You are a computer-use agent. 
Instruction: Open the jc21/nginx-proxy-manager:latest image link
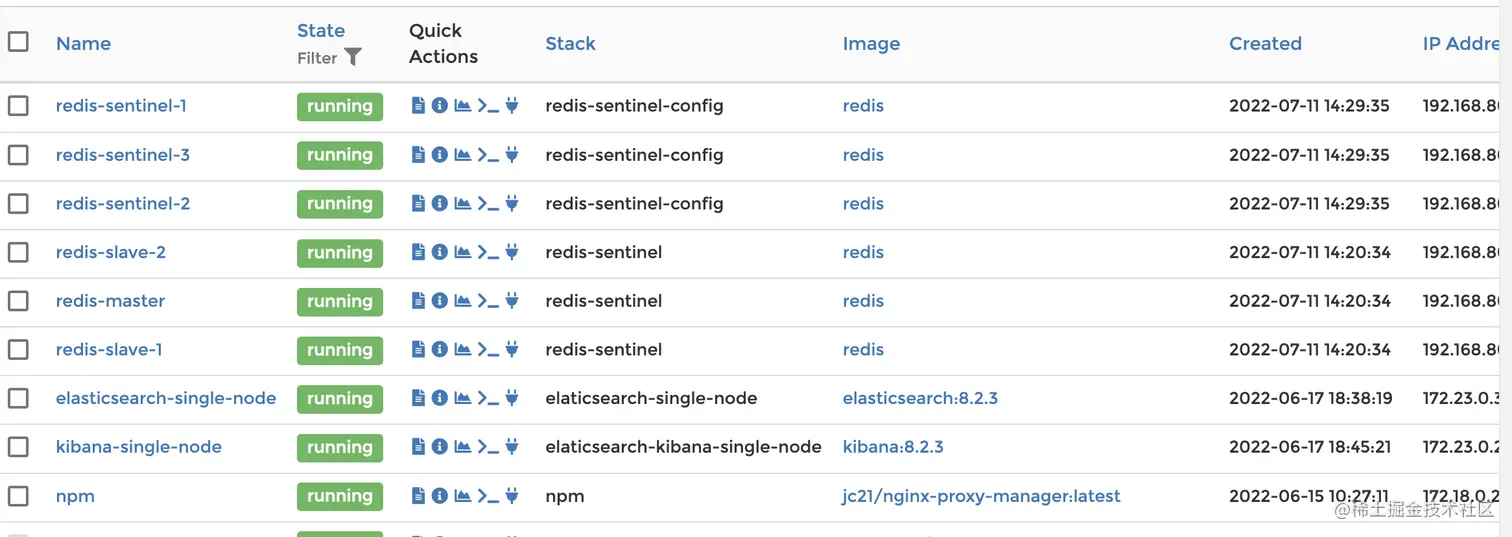coord(981,496)
